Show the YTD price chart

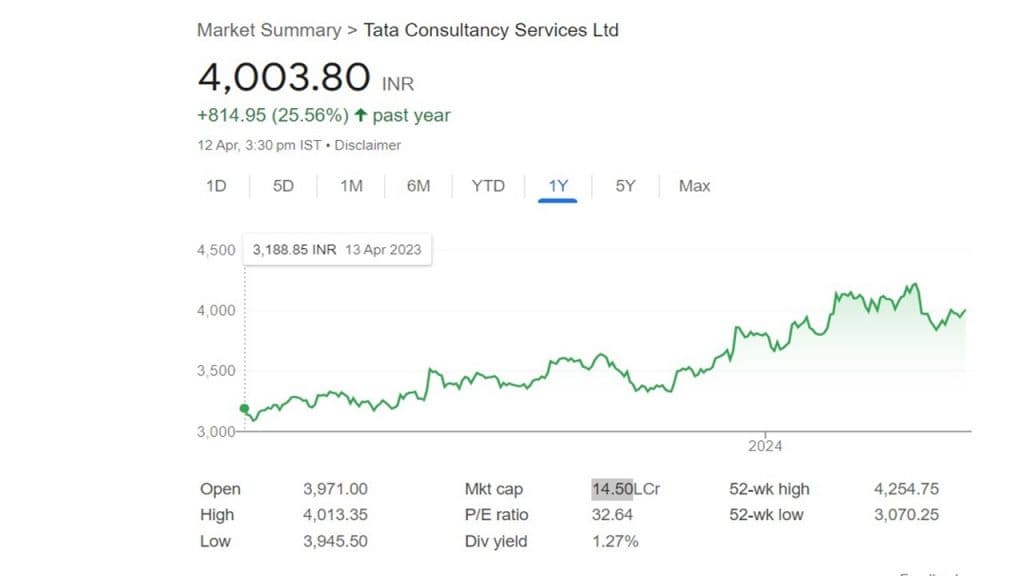click(488, 186)
